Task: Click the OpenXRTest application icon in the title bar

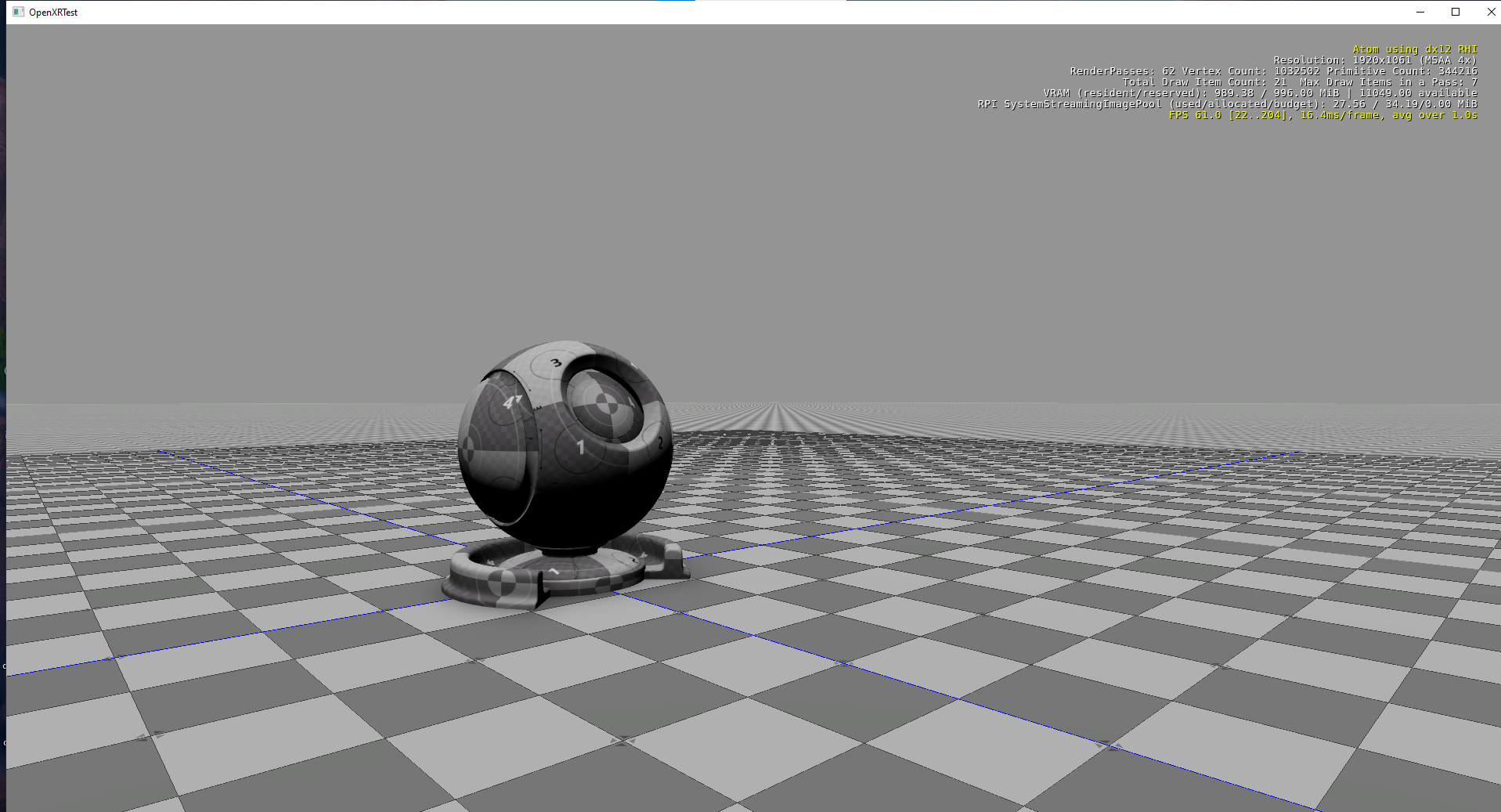Action: (17, 12)
